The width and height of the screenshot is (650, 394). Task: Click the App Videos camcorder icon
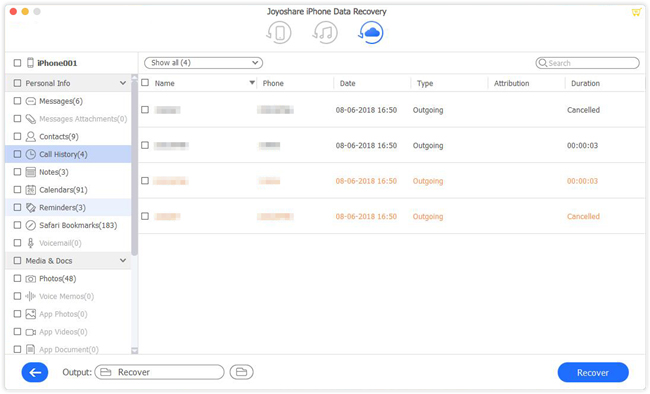click(31, 332)
